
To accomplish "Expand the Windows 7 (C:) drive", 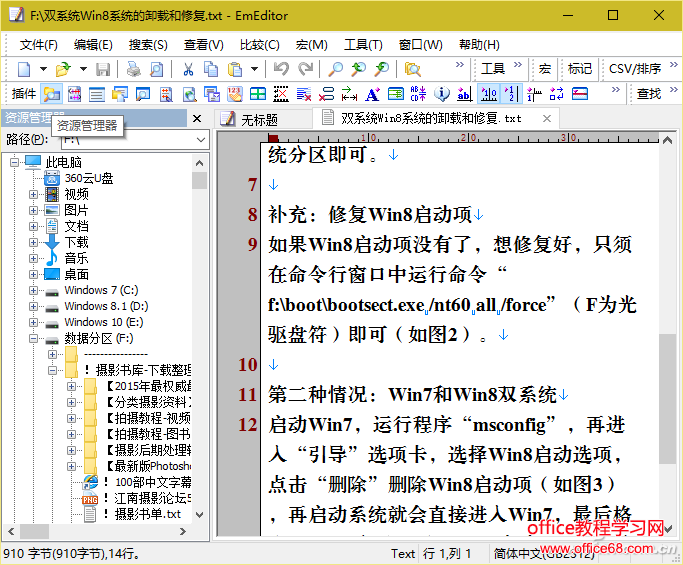I will coord(34,290).
